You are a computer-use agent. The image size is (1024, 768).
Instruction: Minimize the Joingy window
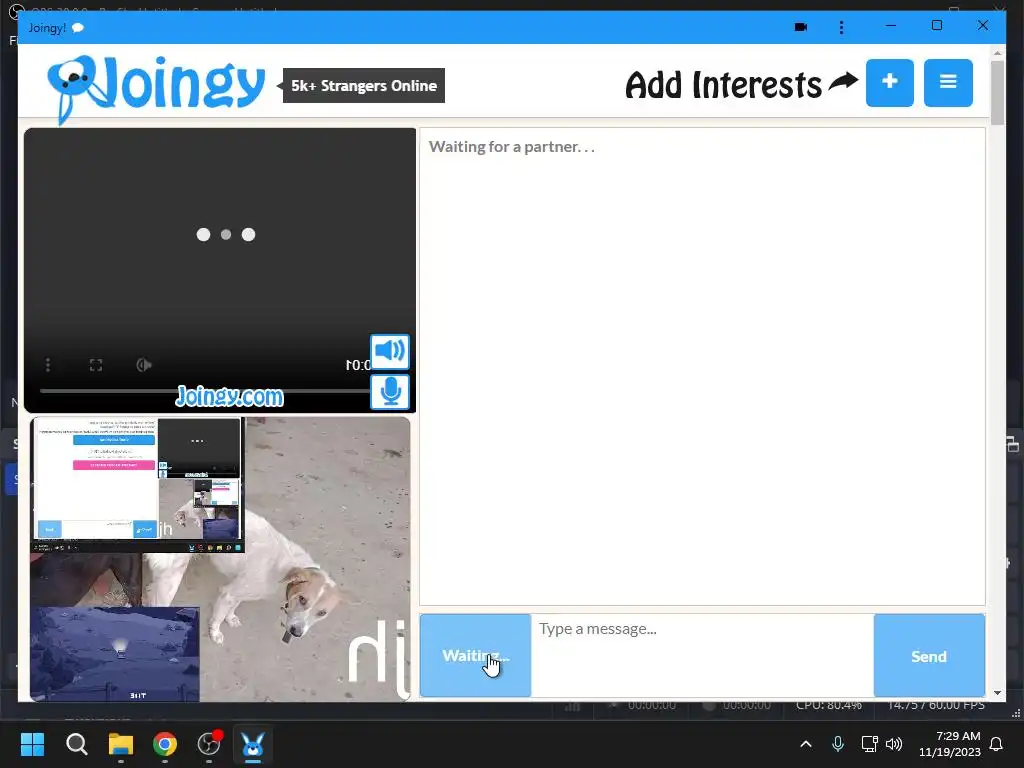pos(891,25)
